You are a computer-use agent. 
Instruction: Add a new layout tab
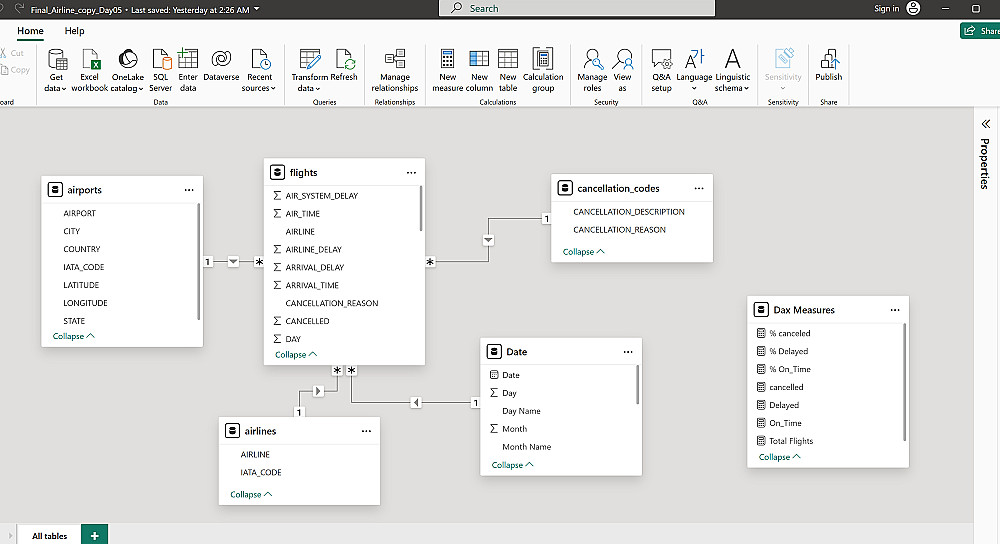coord(94,536)
